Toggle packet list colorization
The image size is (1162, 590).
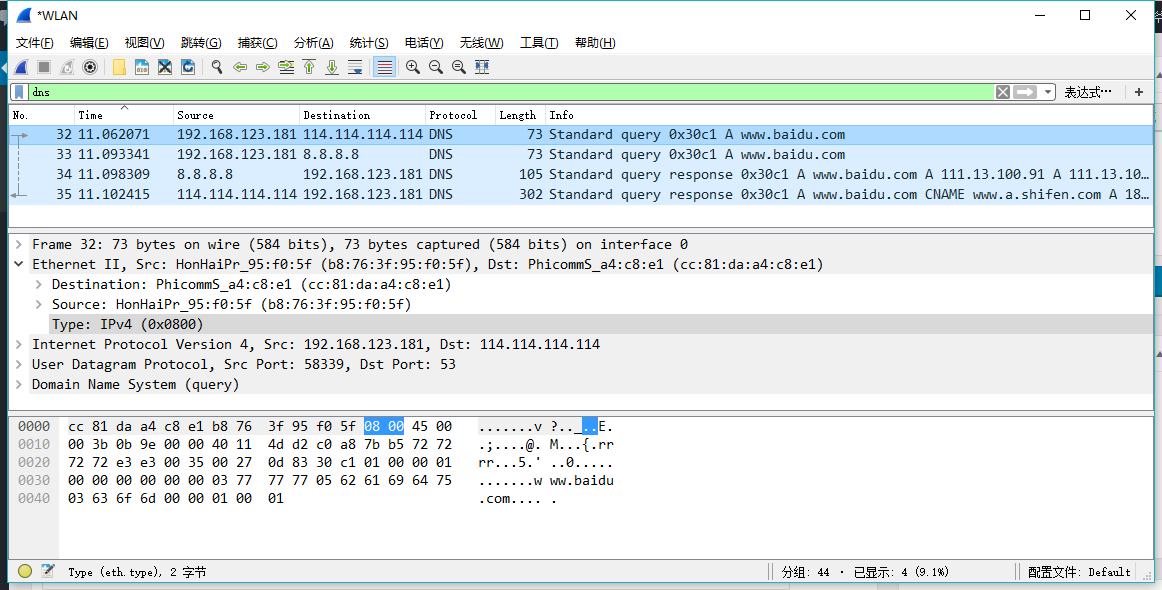coord(385,67)
